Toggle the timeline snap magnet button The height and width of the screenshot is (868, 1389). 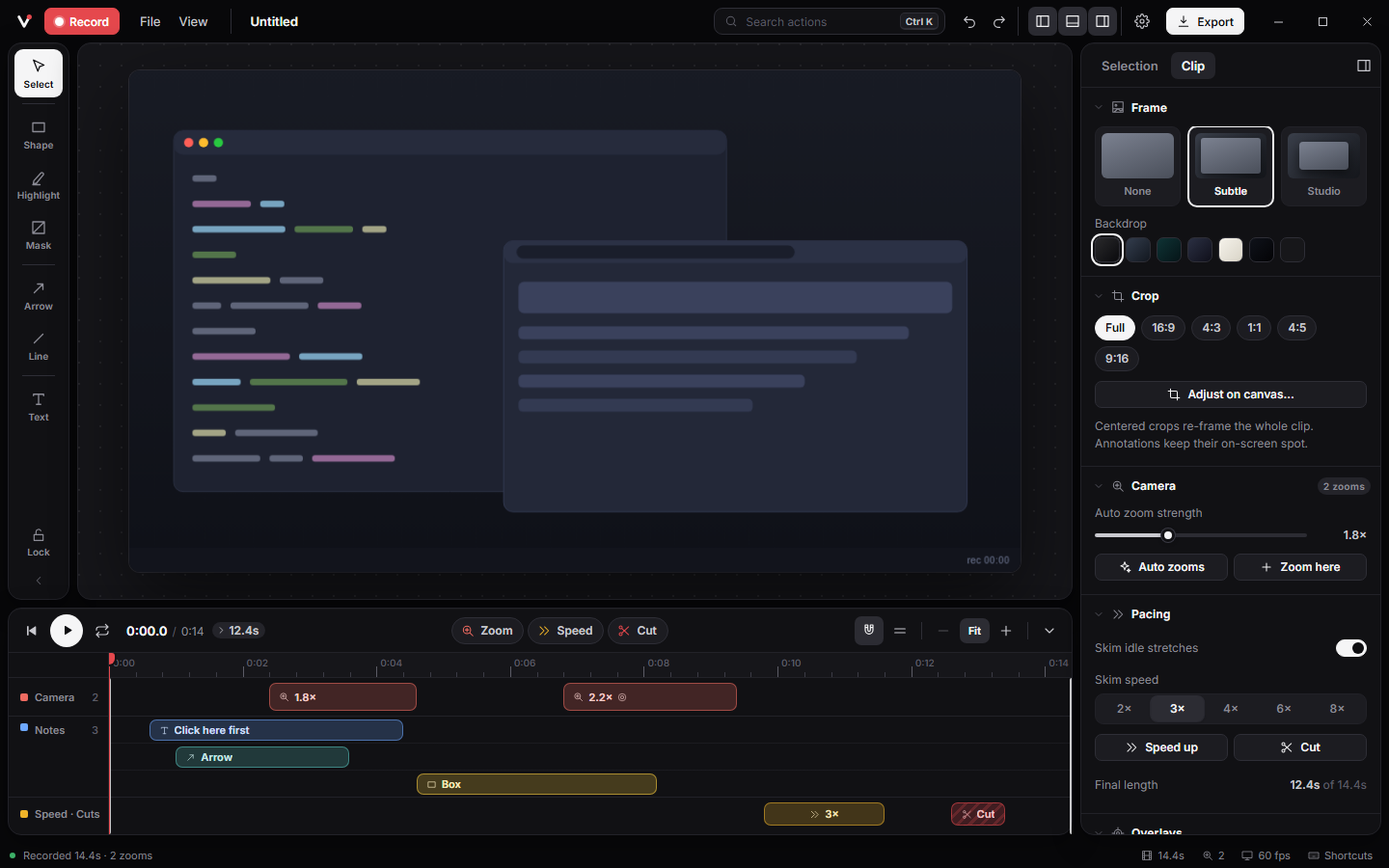coord(869,631)
